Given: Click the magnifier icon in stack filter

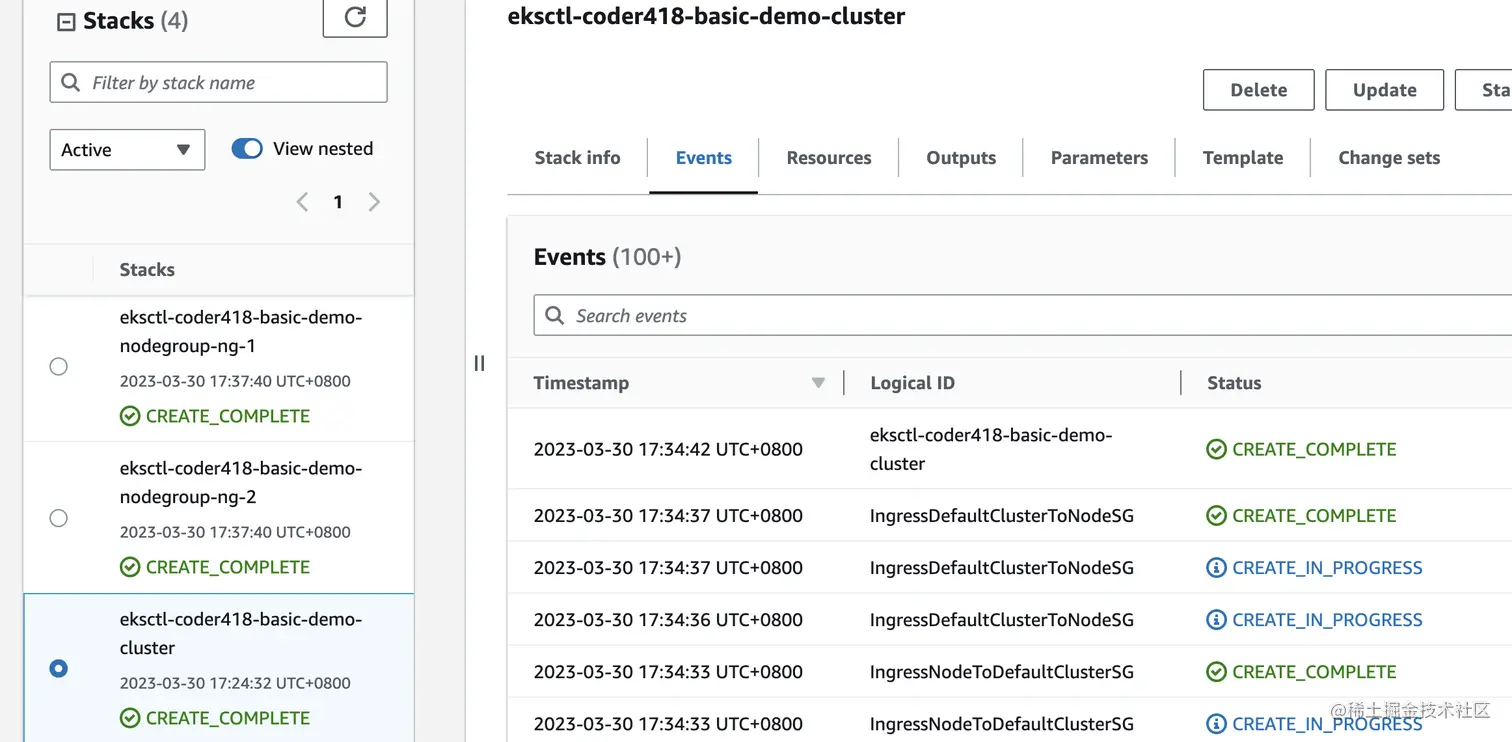Looking at the screenshot, I should tap(70, 82).
